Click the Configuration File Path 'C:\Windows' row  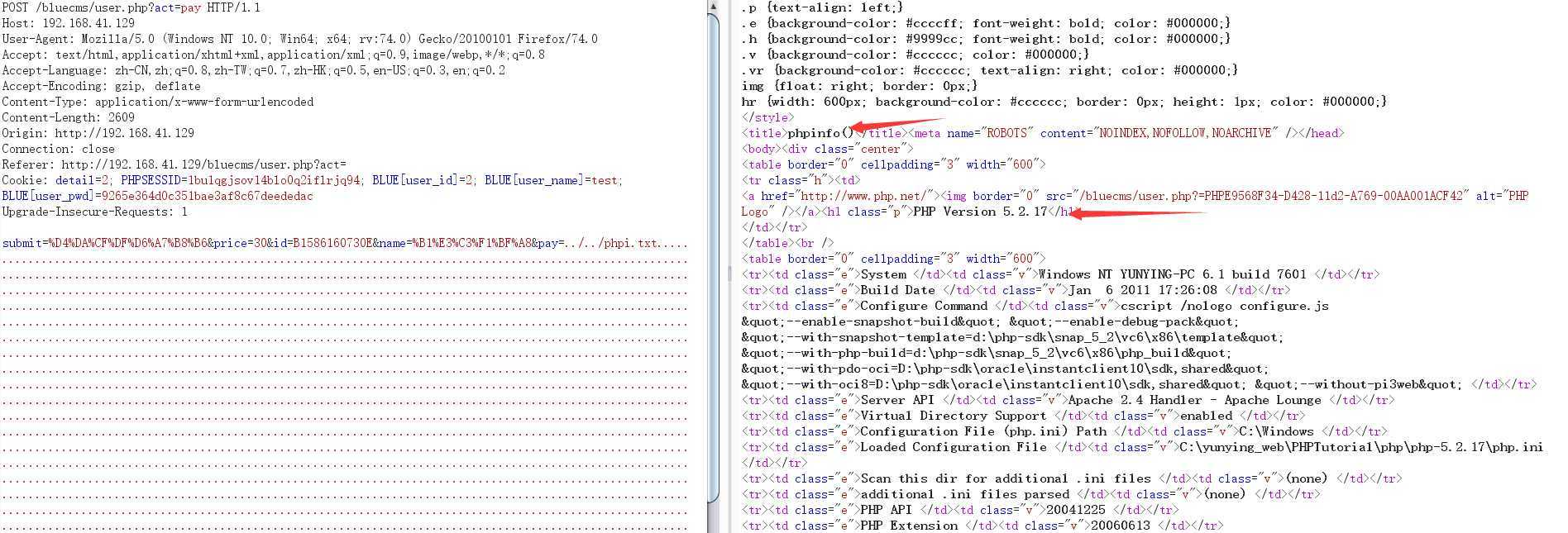click(x=1064, y=431)
